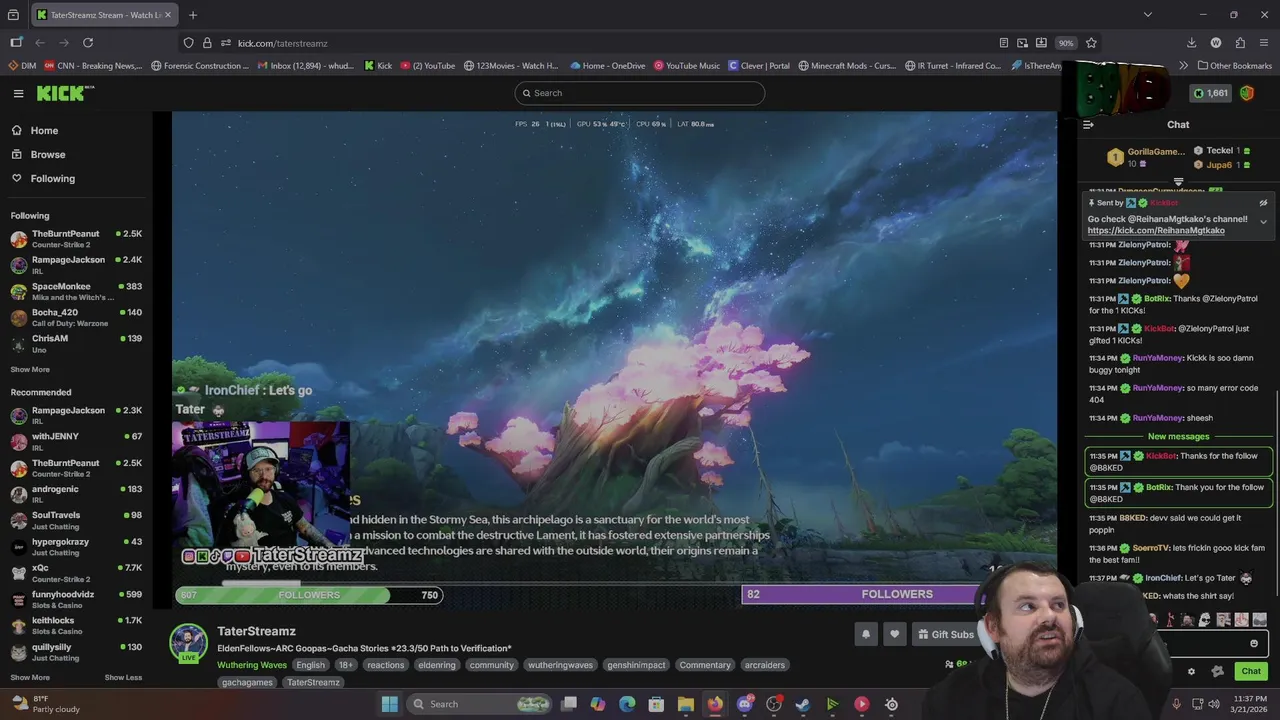The height and width of the screenshot is (720, 1280).
Task: Expand the pinned message chevron
Action: click(1263, 222)
